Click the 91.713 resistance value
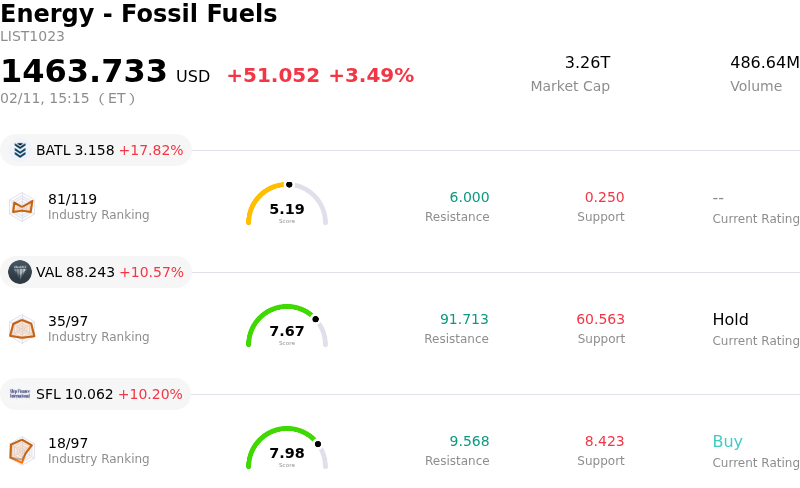This screenshot has width=800, height=488. [x=464, y=320]
